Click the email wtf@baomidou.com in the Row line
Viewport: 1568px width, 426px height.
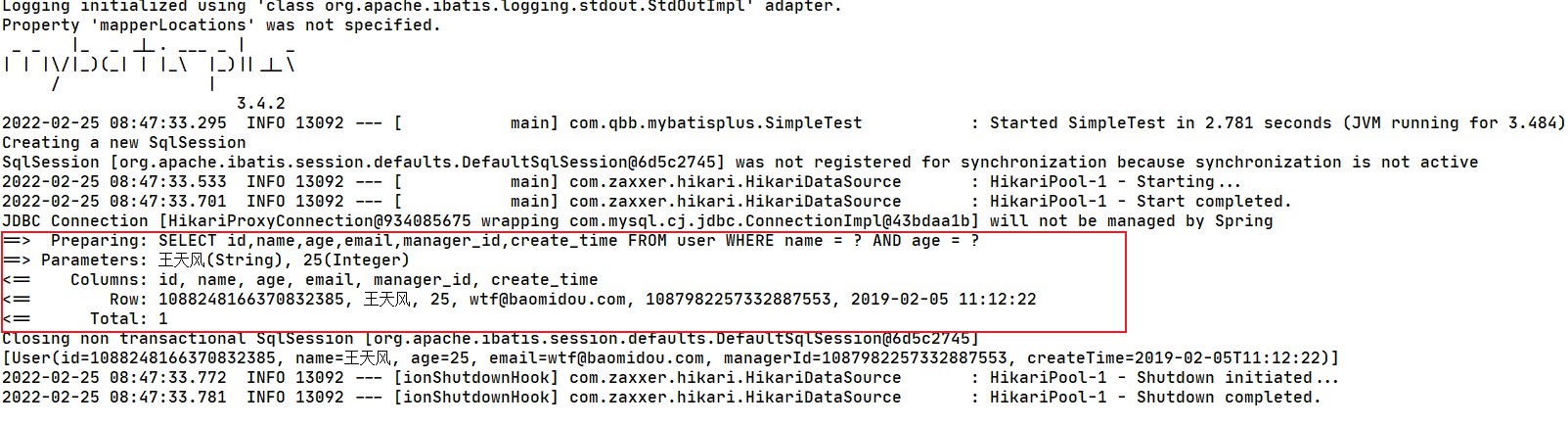pyautogui.click(x=547, y=300)
